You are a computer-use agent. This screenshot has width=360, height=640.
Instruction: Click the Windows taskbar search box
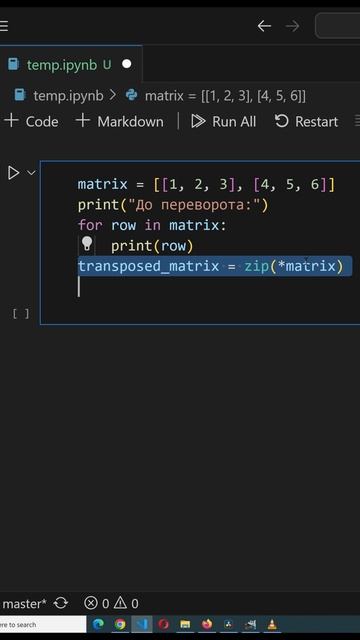coord(43,624)
